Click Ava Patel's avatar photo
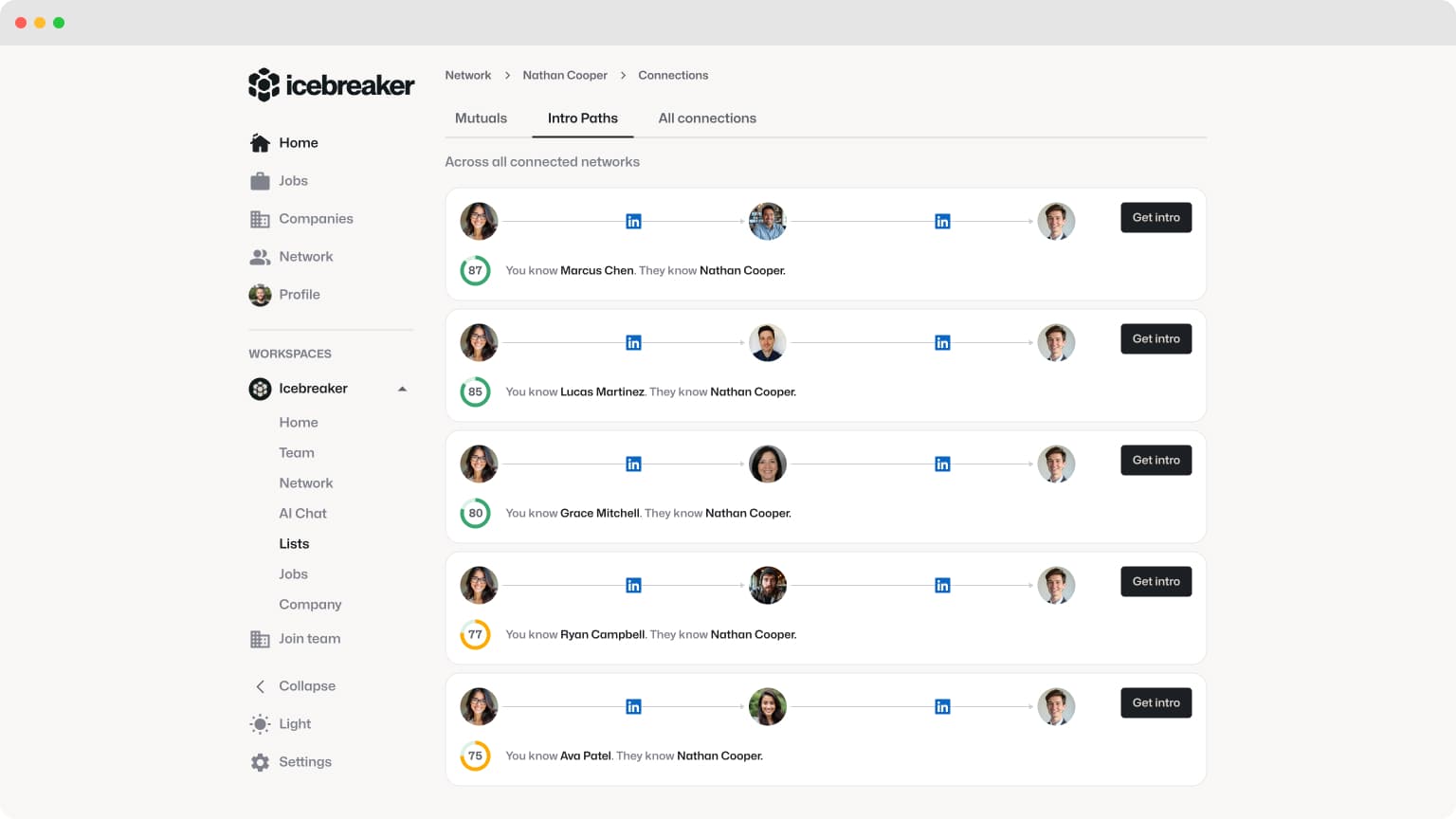 tap(768, 707)
